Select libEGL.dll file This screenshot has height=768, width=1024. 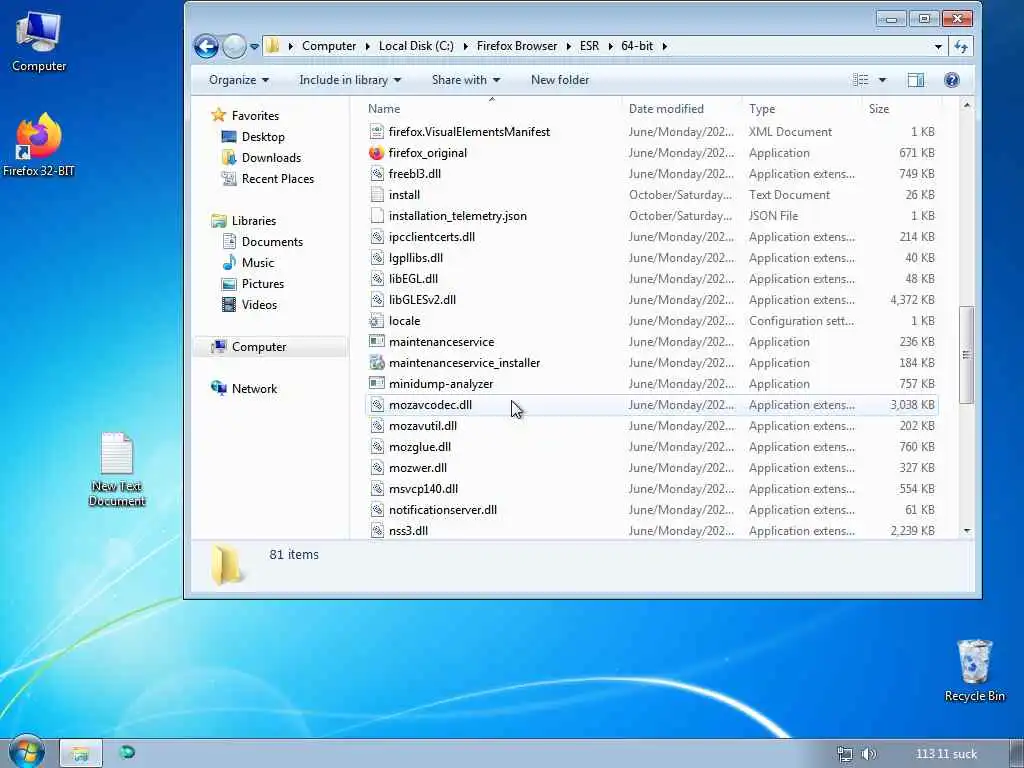413,279
